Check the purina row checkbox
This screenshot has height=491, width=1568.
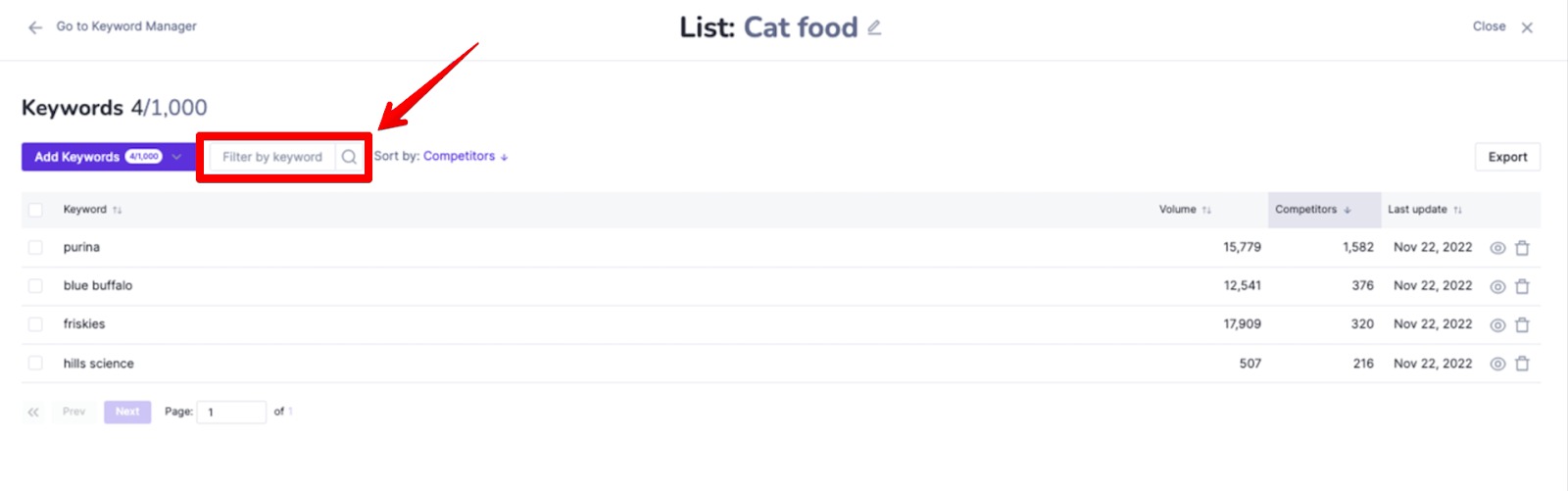[x=35, y=248]
